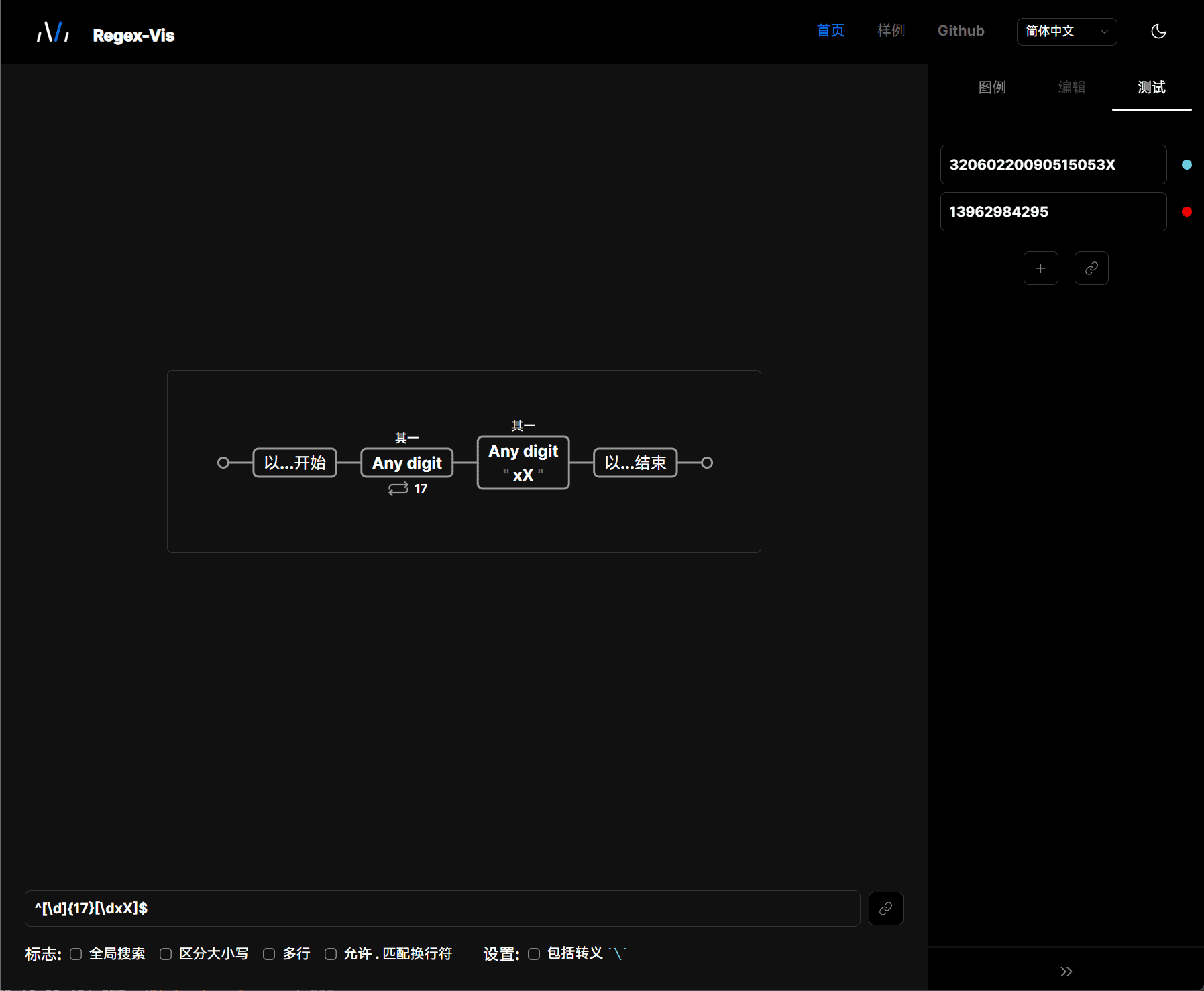Enable the 全局搜索 flag checkbox
This screenshot has height=991, width=1204.
coord(76,954)
